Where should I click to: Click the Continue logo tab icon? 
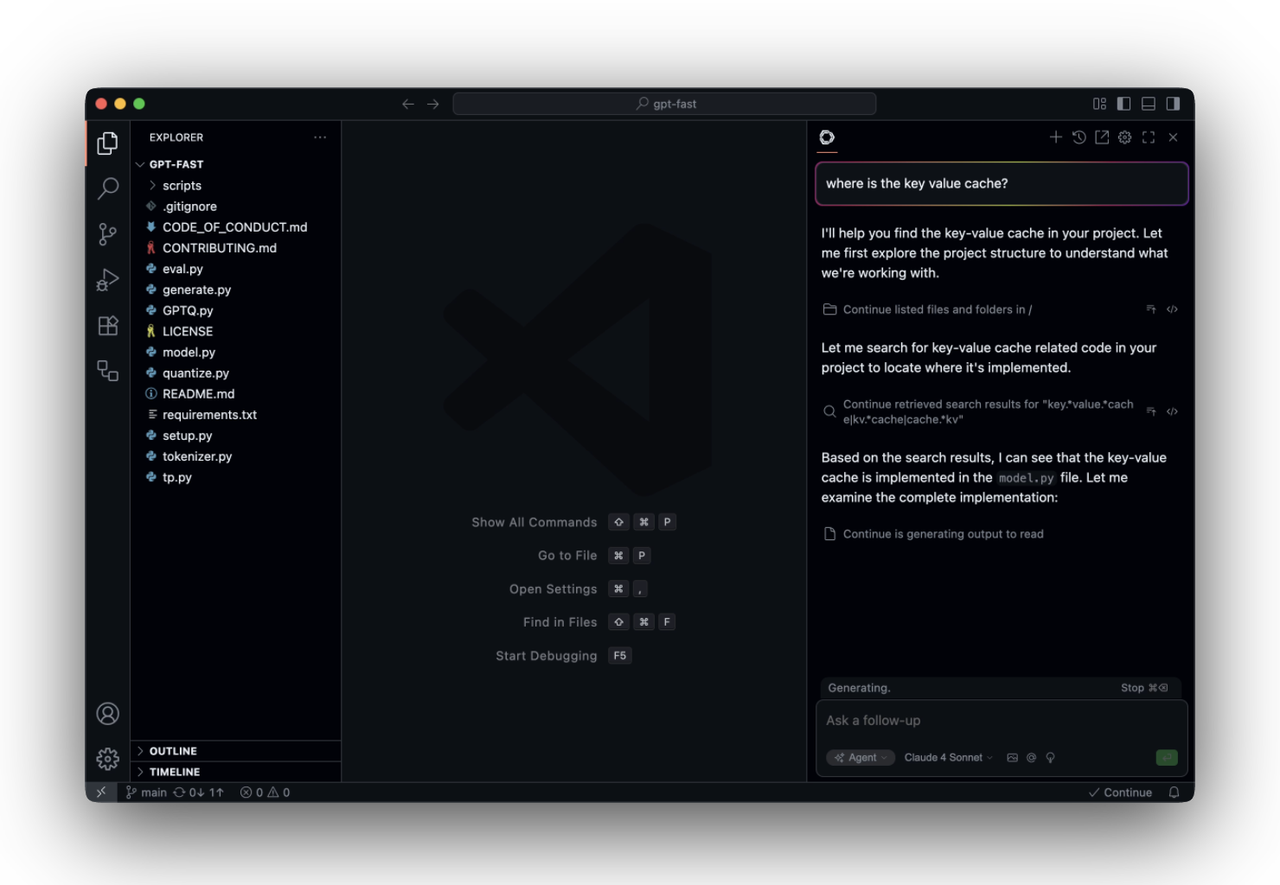tap(827, 138)
